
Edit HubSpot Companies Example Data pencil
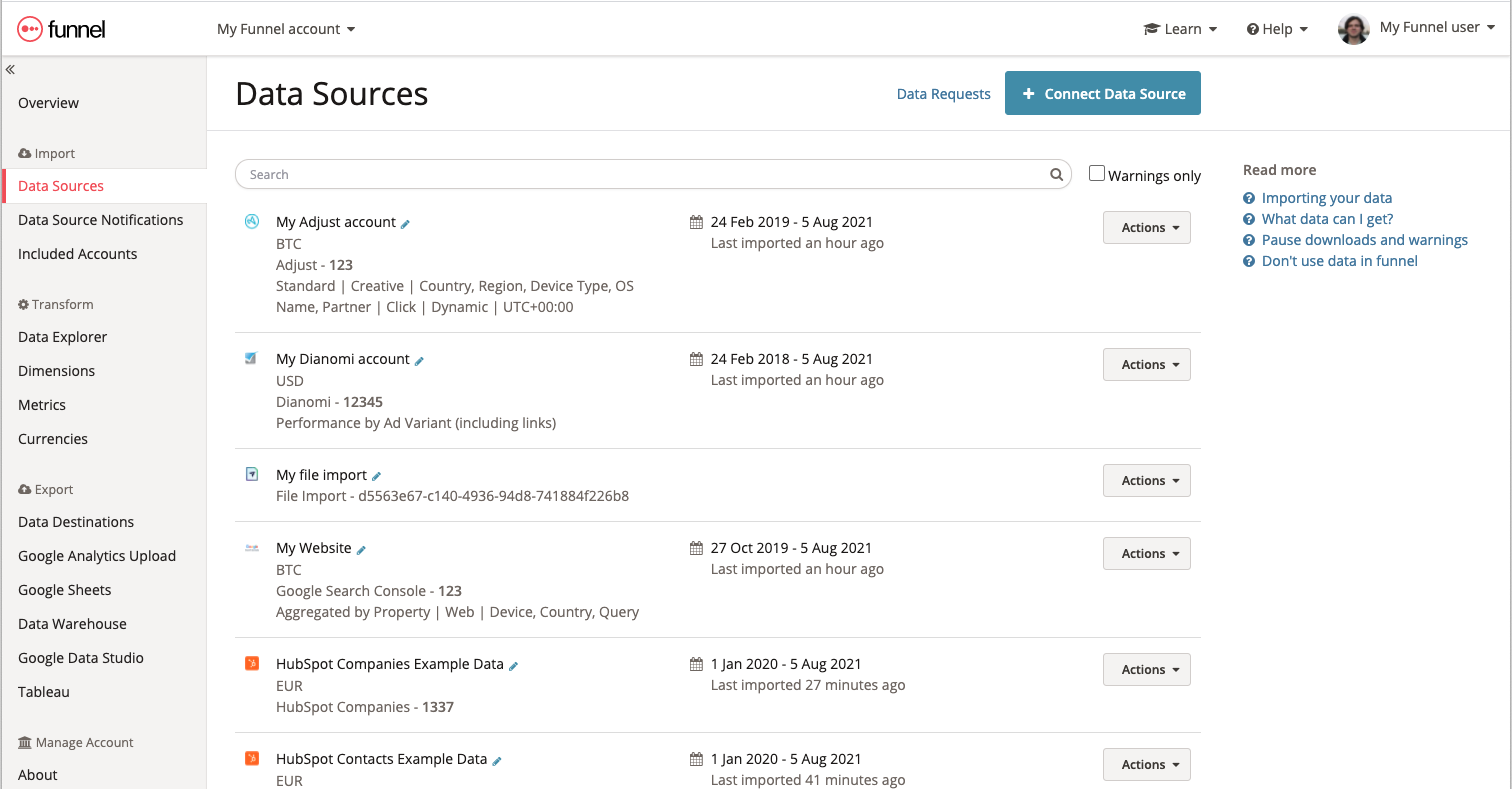pyautogui.click(x=513, y=666)
